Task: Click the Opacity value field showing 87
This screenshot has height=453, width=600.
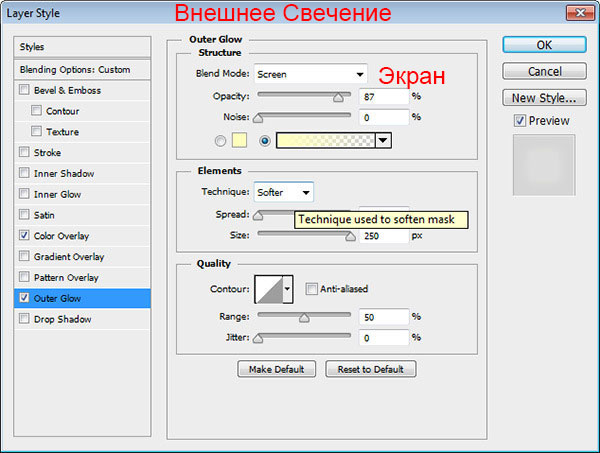Action: [x=384, y=97]
